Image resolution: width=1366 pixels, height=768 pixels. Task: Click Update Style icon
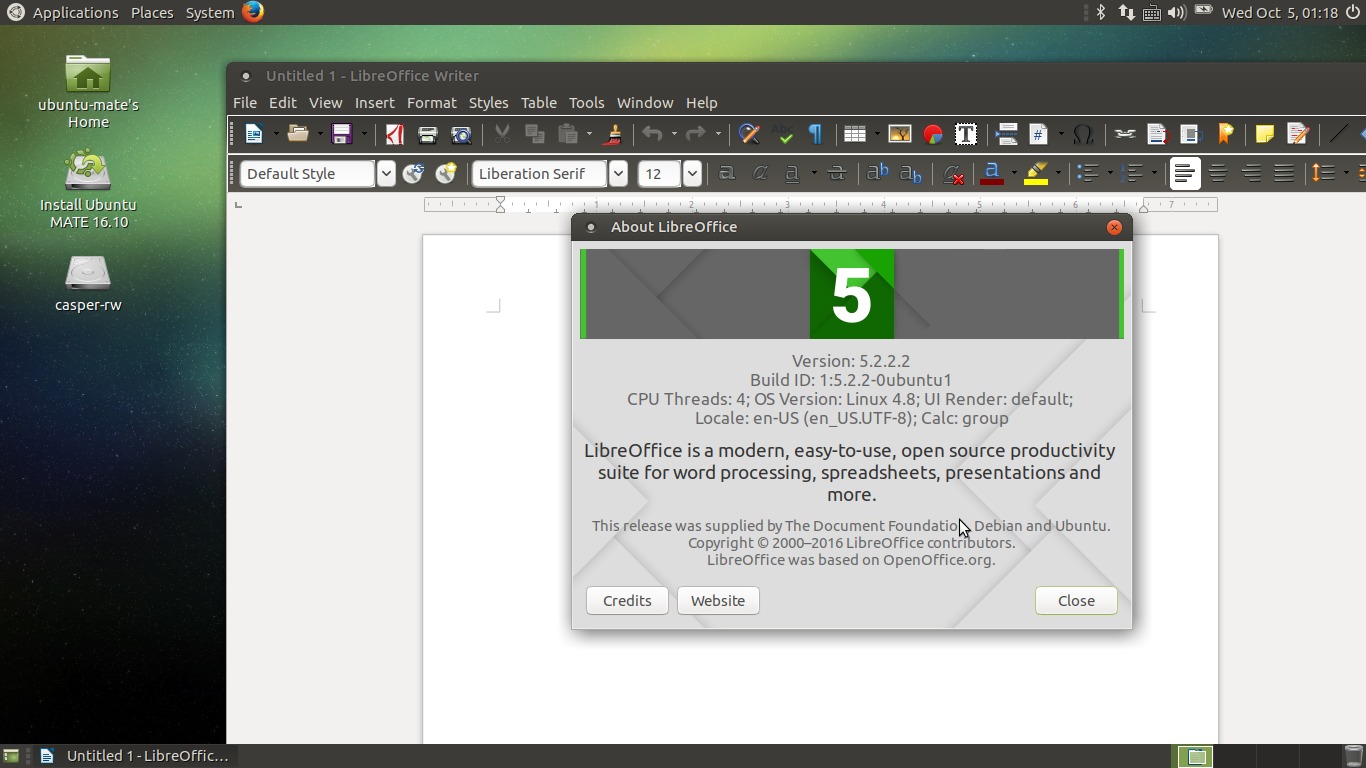coord(413,173)
